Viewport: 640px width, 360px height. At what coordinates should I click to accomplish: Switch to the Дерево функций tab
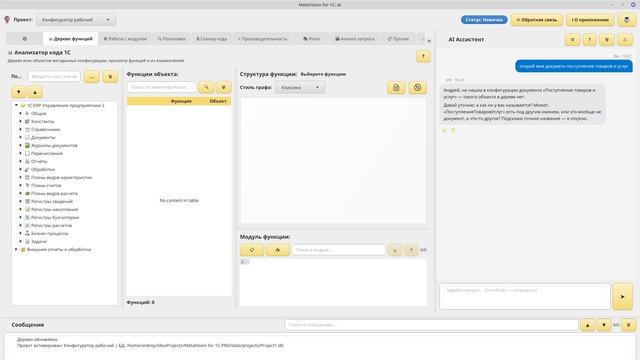(x=71, y=39)
